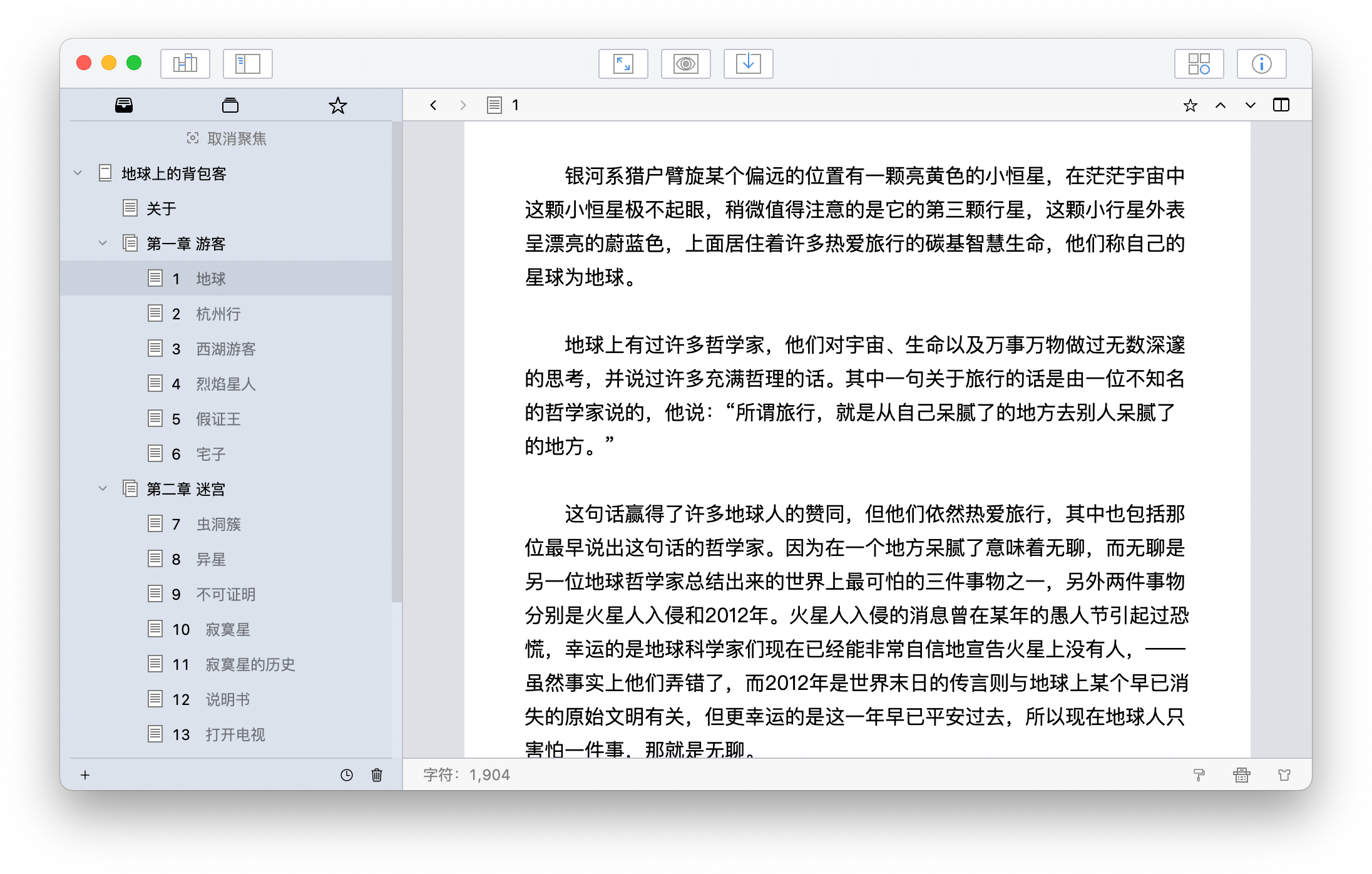1372x874 pixels.
Task: Open section 12 说明书
Action: coord(227,699)
